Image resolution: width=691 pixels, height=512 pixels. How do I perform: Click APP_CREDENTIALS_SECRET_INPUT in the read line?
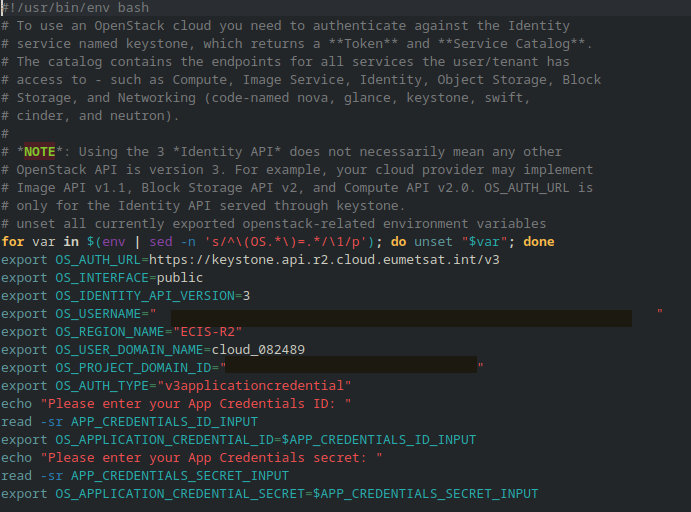(x=180, y=476)
